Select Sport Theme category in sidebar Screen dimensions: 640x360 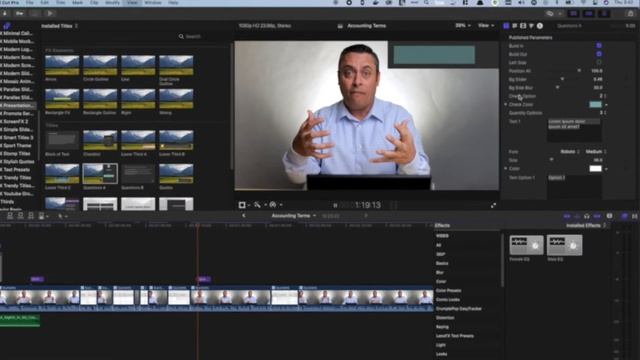click(x=16, y=145)
